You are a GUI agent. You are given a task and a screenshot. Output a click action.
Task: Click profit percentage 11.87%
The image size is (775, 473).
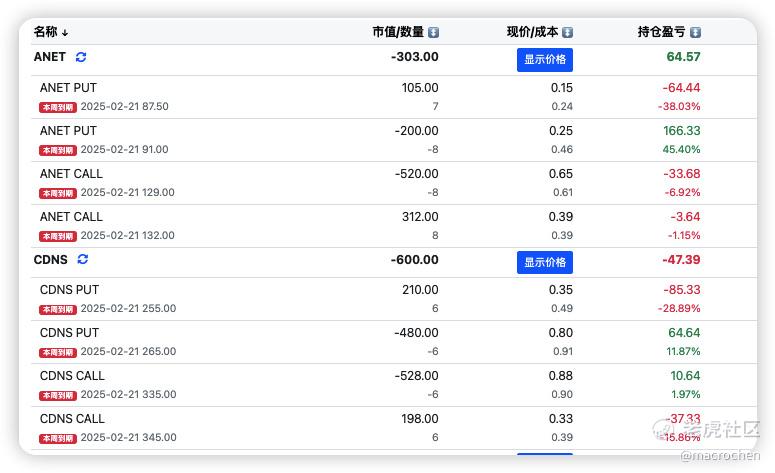683,351
